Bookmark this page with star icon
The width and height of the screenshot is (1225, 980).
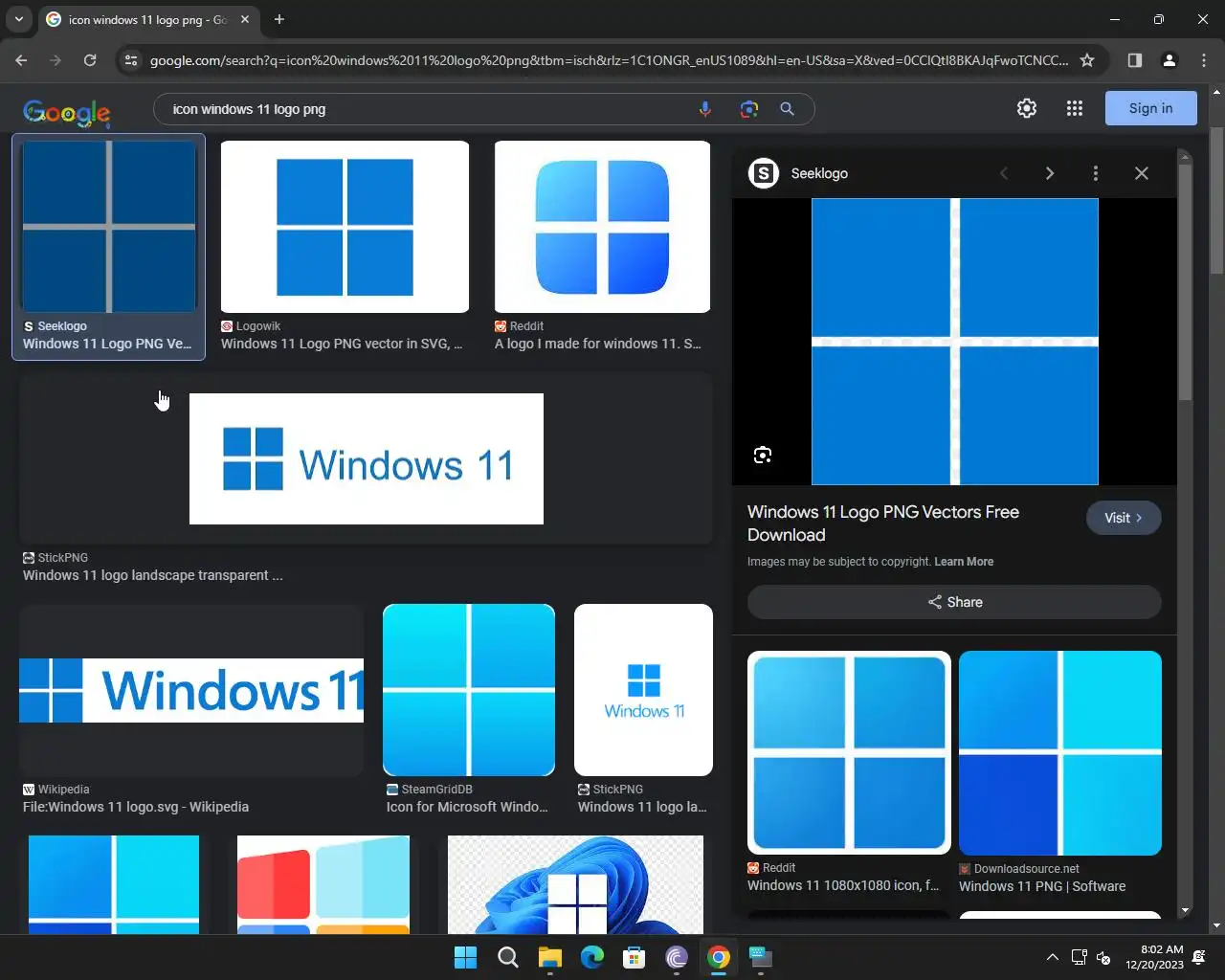click(x=1087, y=60)
